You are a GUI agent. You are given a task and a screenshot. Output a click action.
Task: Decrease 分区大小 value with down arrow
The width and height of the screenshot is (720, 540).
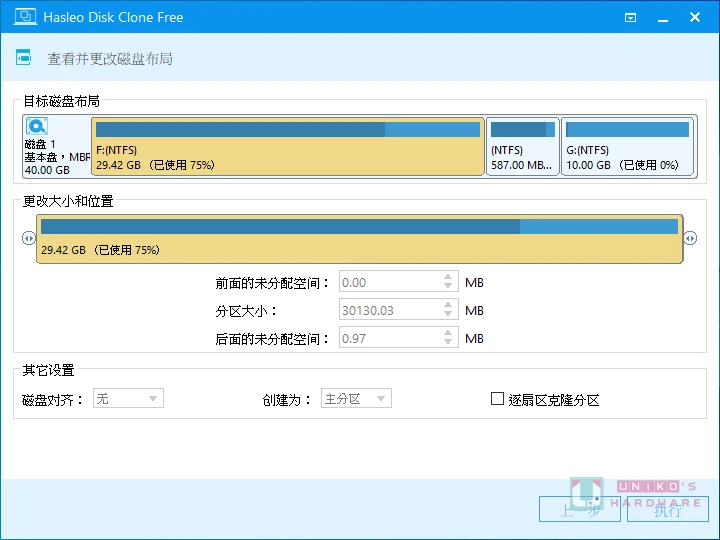[448, 314]
